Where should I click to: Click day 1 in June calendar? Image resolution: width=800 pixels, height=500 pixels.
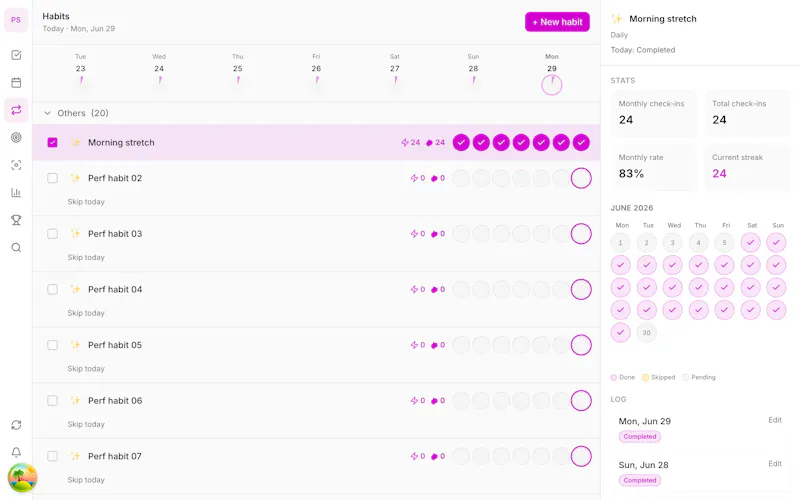[x=620, y=243]
